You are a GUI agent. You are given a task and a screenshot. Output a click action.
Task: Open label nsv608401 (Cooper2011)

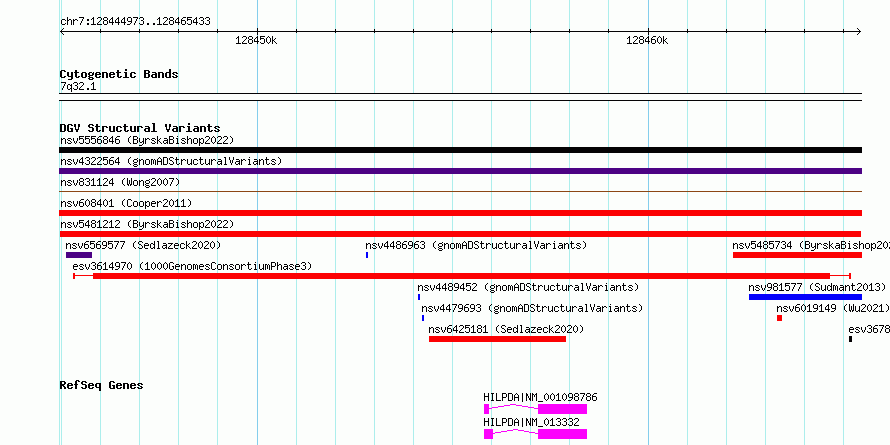pyautogui.click(x=126, y=203)
